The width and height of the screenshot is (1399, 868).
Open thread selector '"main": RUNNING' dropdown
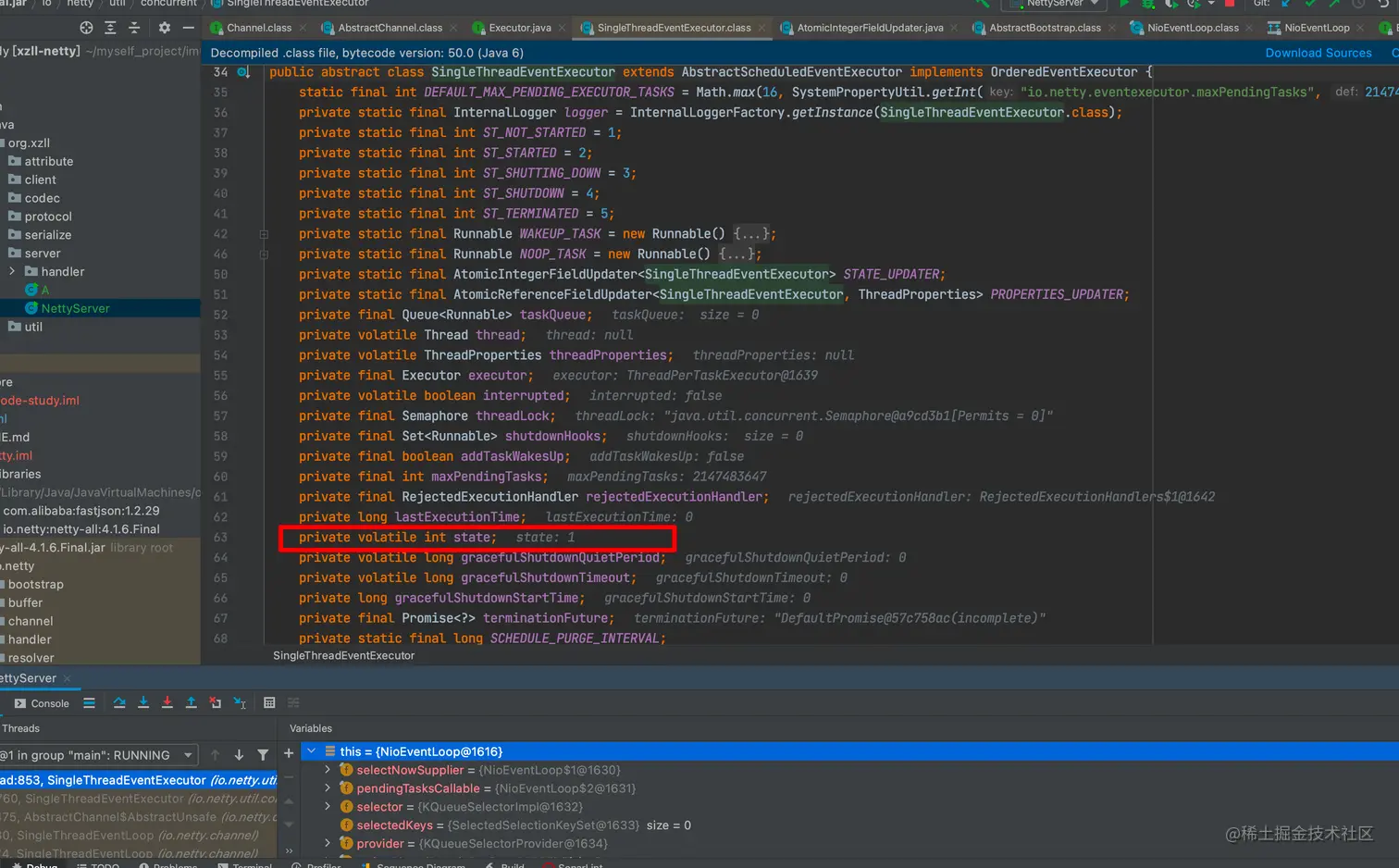click(x=99, y=755)
